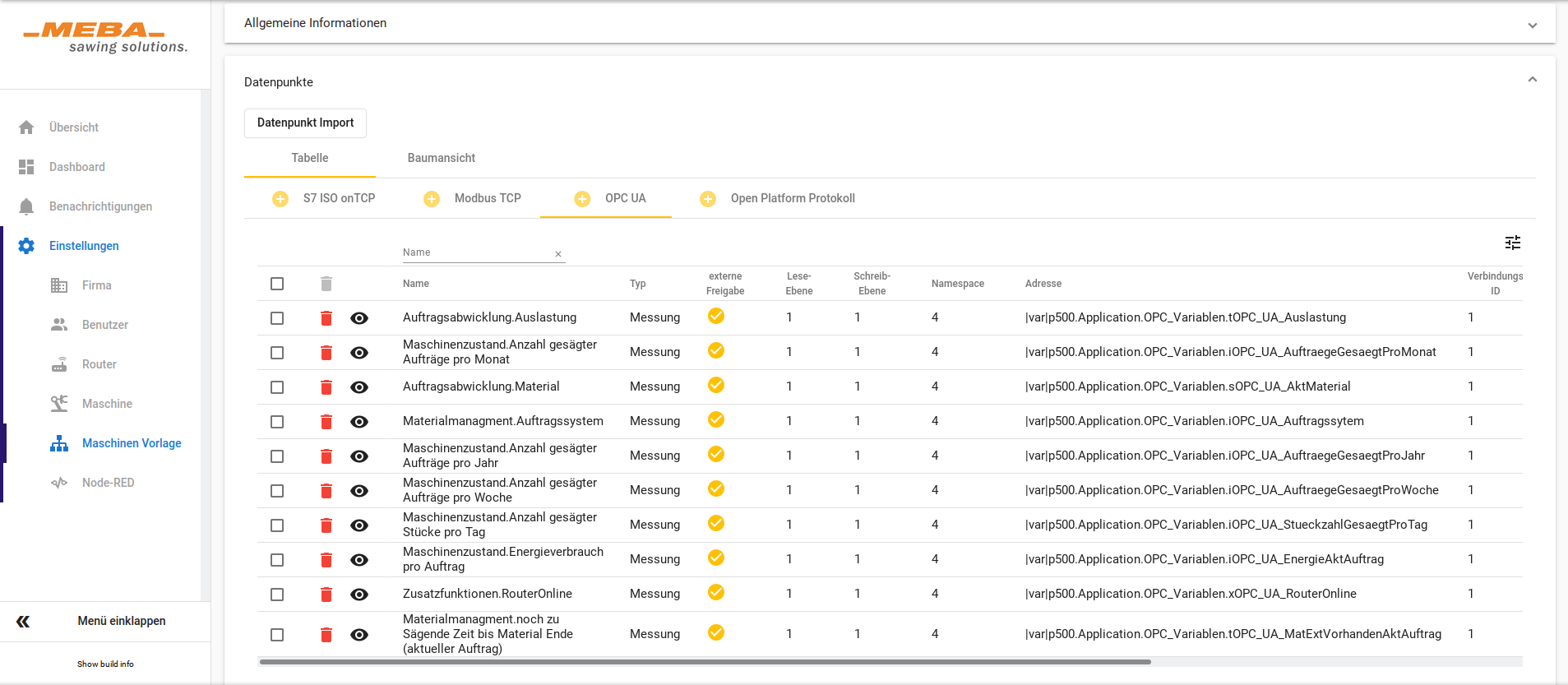The width and height of the screenshot is (1568, 685).
Task: Select checkbox for Materialmanagment.Auftragssystem row
Action: [x=277, y=422]
